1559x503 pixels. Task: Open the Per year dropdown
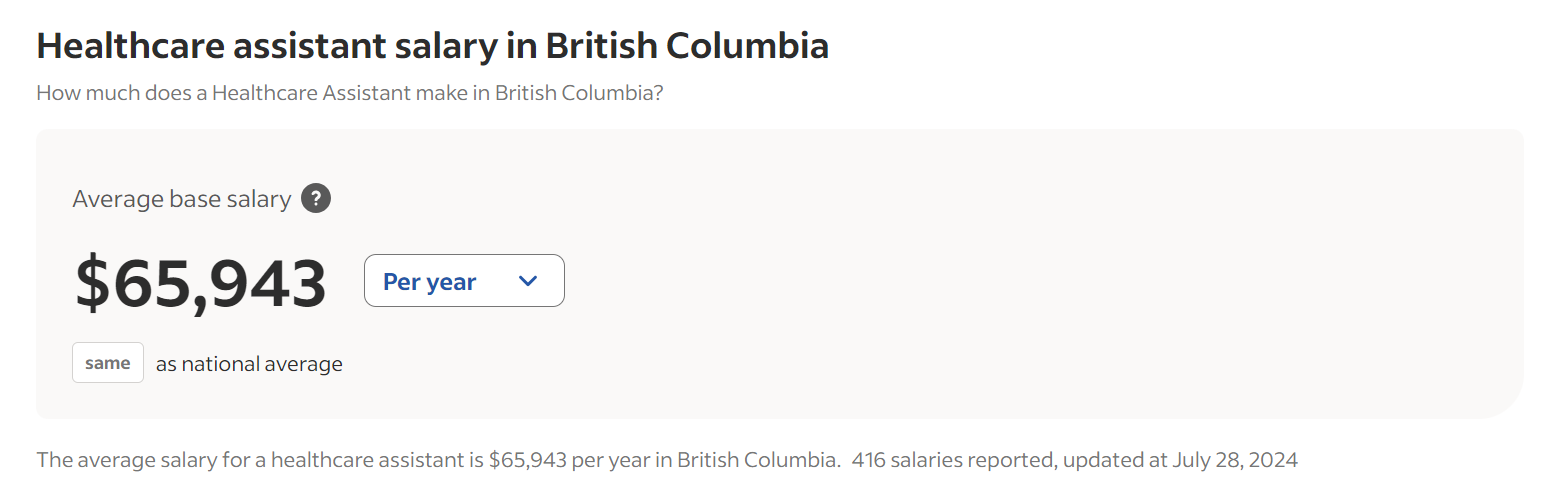coord(464,281)
